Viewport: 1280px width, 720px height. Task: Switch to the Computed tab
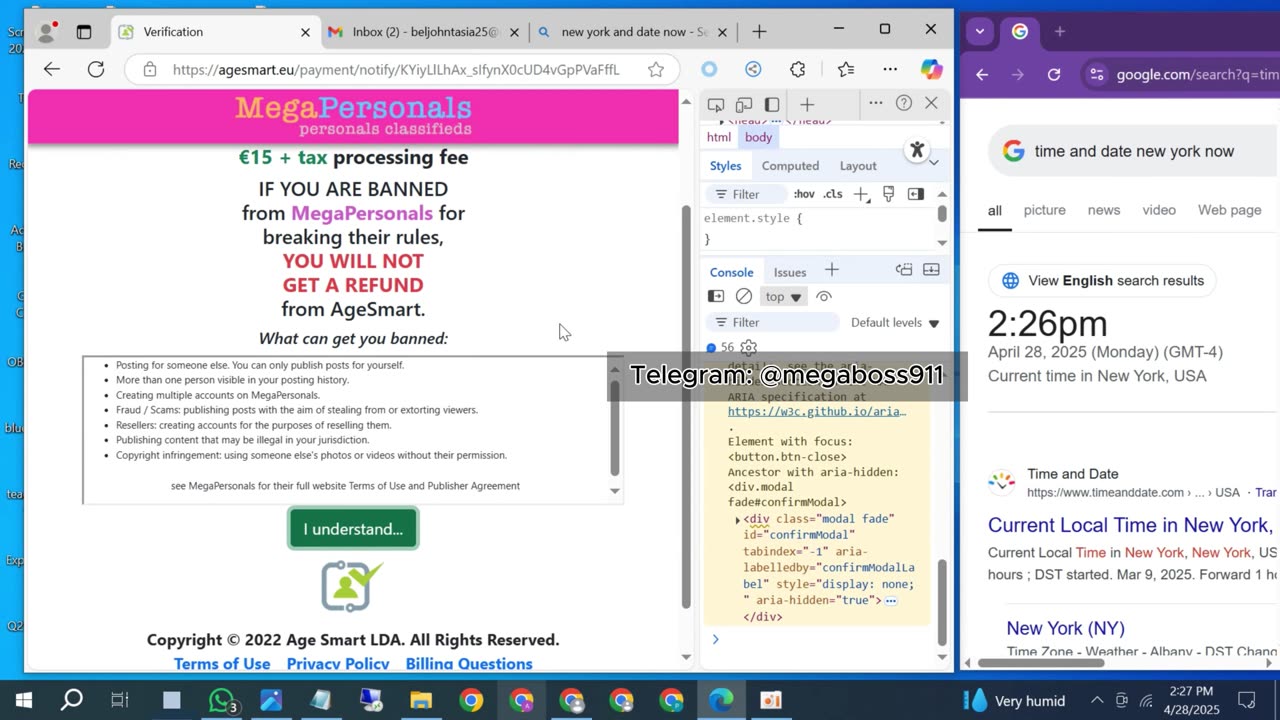click(790, 166)
